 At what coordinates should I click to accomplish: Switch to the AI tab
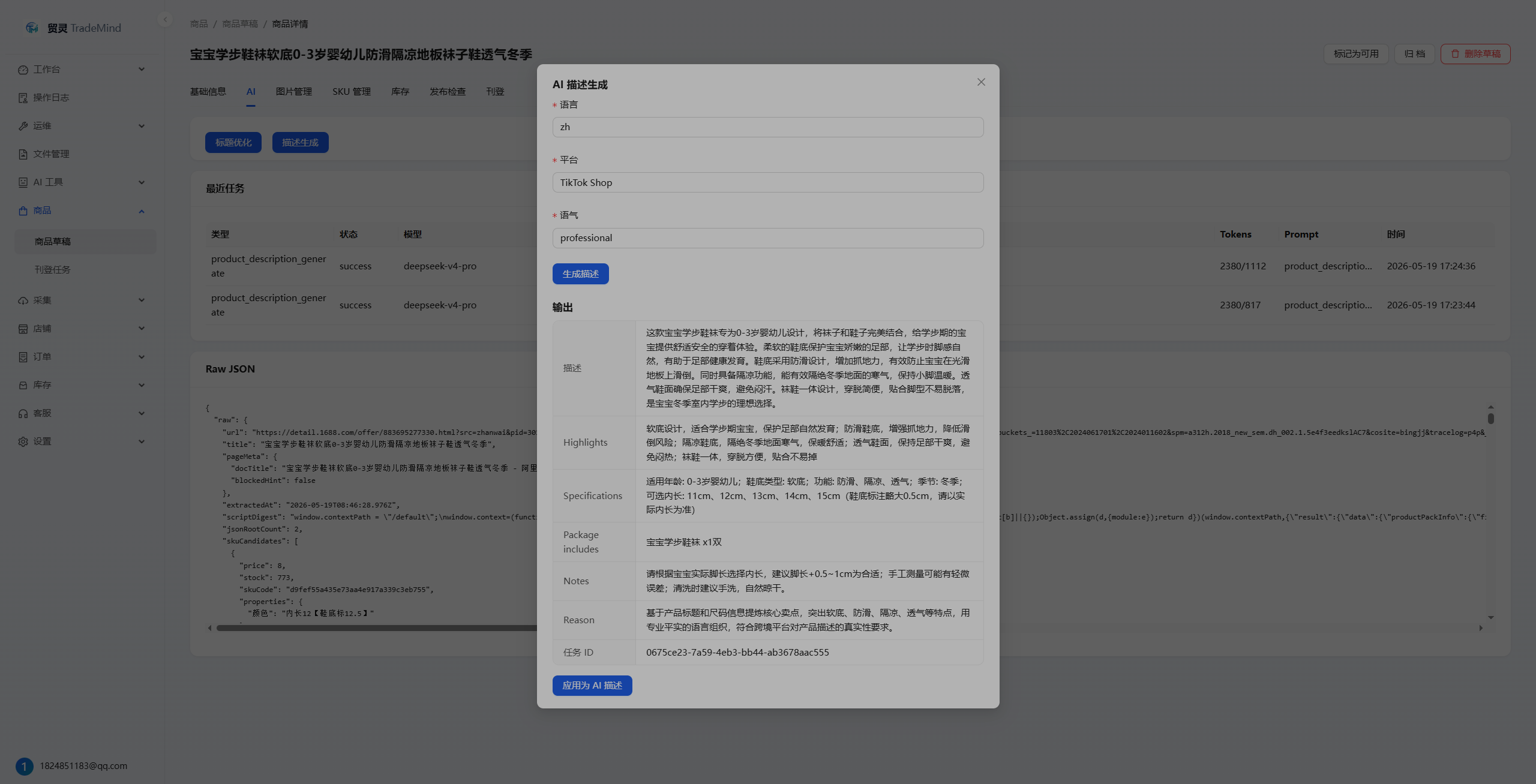[251, 92]
